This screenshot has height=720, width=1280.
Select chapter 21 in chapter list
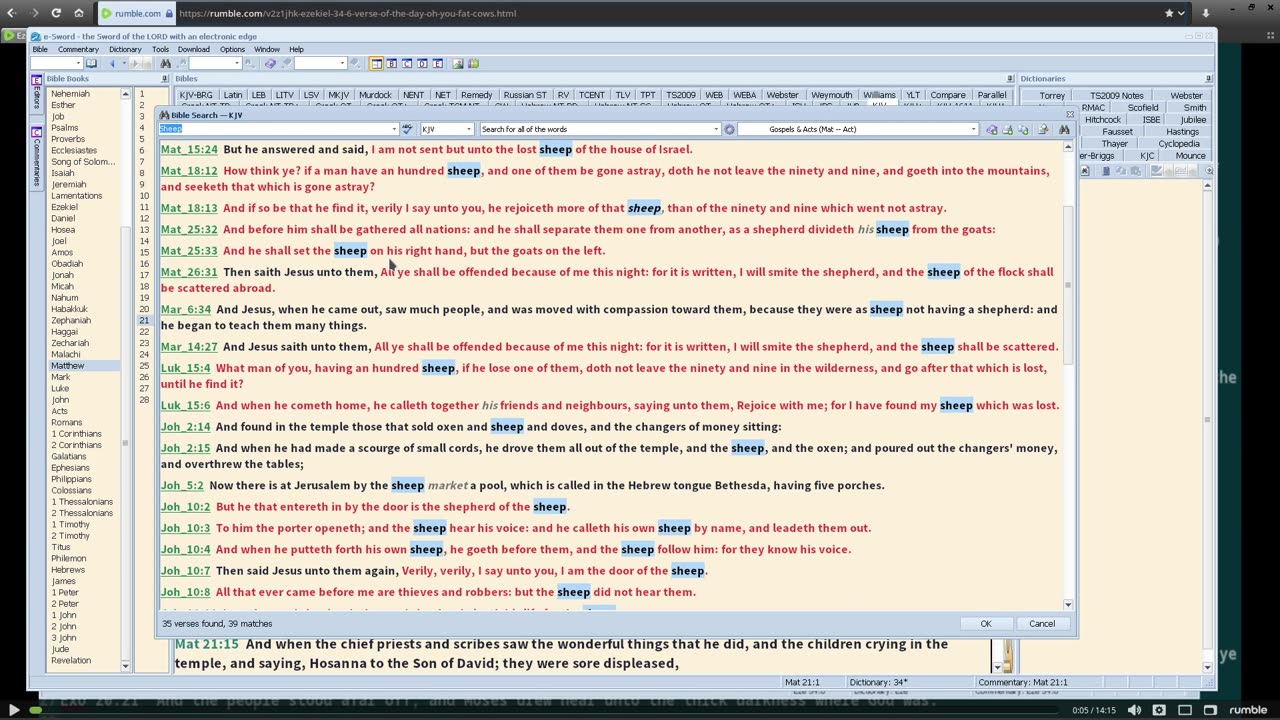144,320
